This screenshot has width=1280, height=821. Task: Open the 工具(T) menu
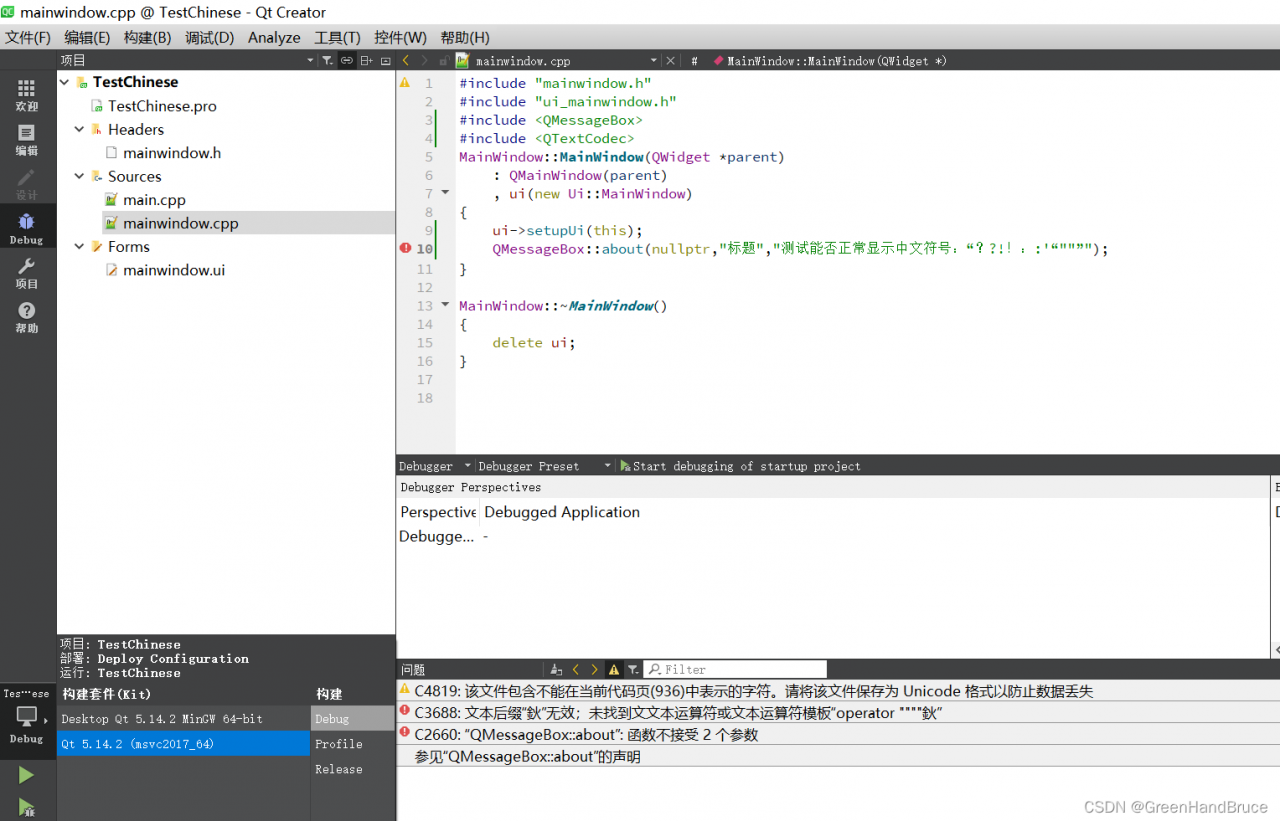pos(337,37)
